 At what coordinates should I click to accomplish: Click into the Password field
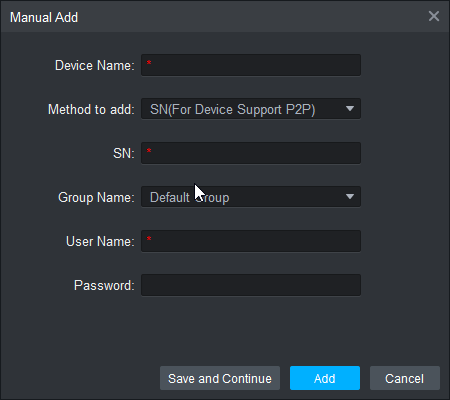[251, 285]
